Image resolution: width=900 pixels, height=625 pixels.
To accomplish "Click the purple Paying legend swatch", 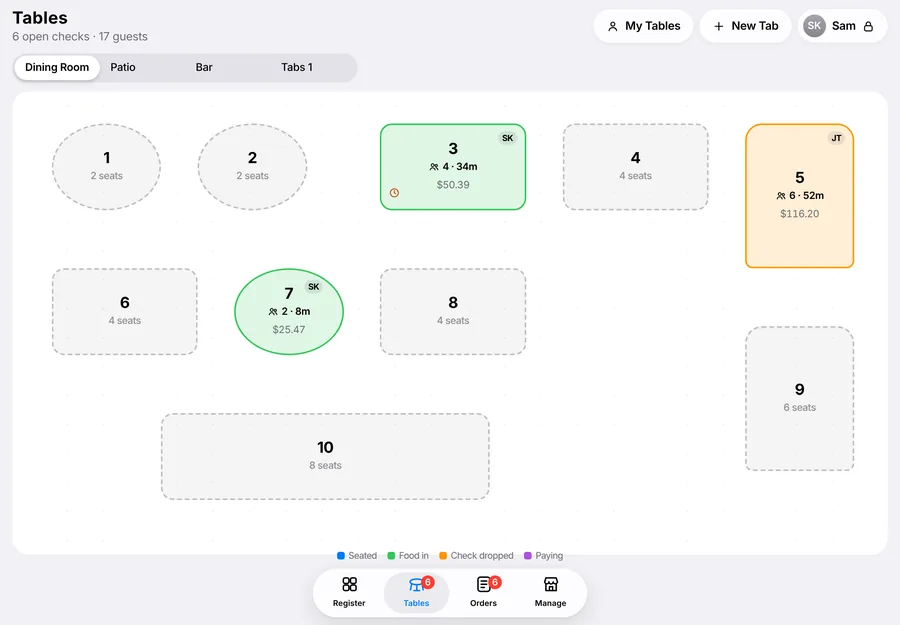I will click(528, 556).
